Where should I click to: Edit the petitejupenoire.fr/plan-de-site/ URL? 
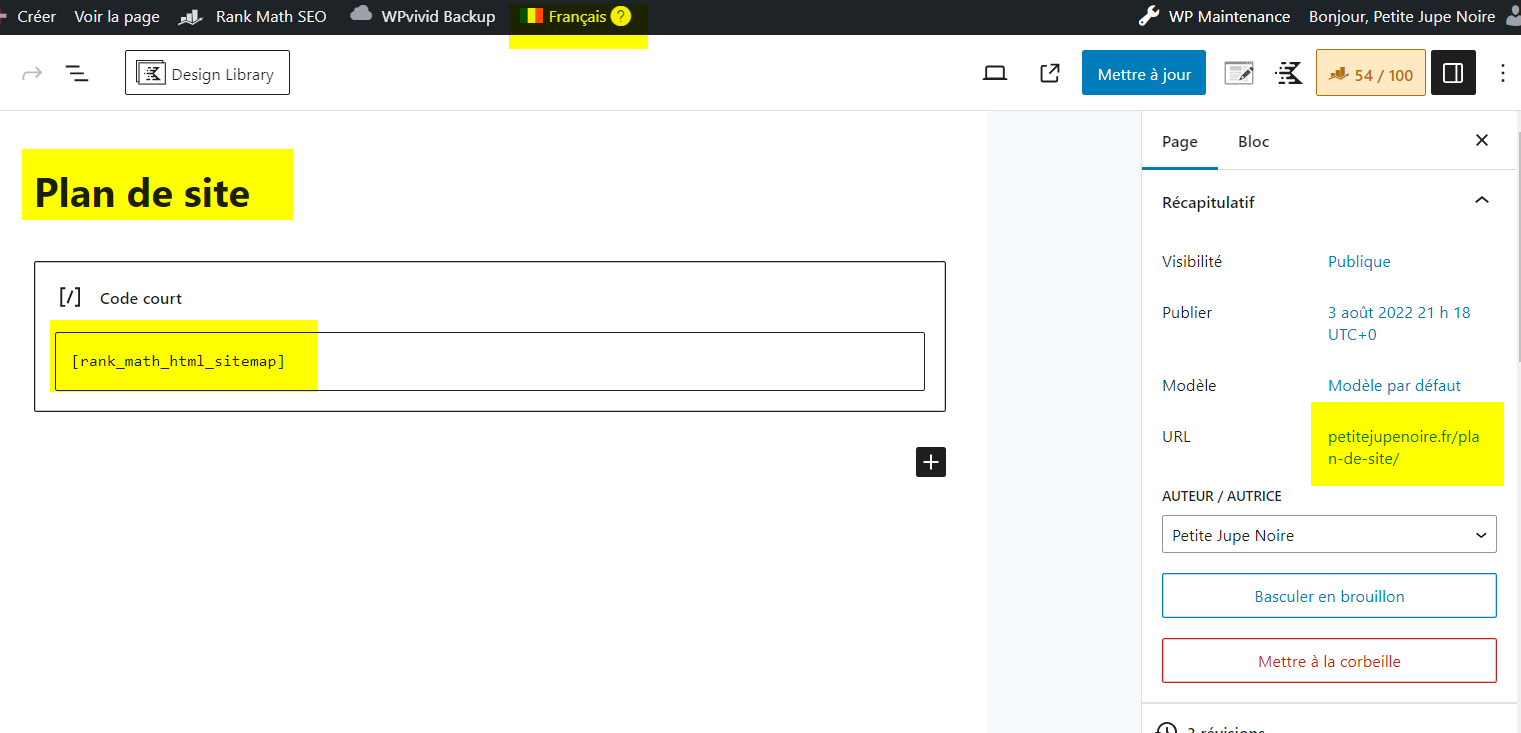click(1403, 447)
